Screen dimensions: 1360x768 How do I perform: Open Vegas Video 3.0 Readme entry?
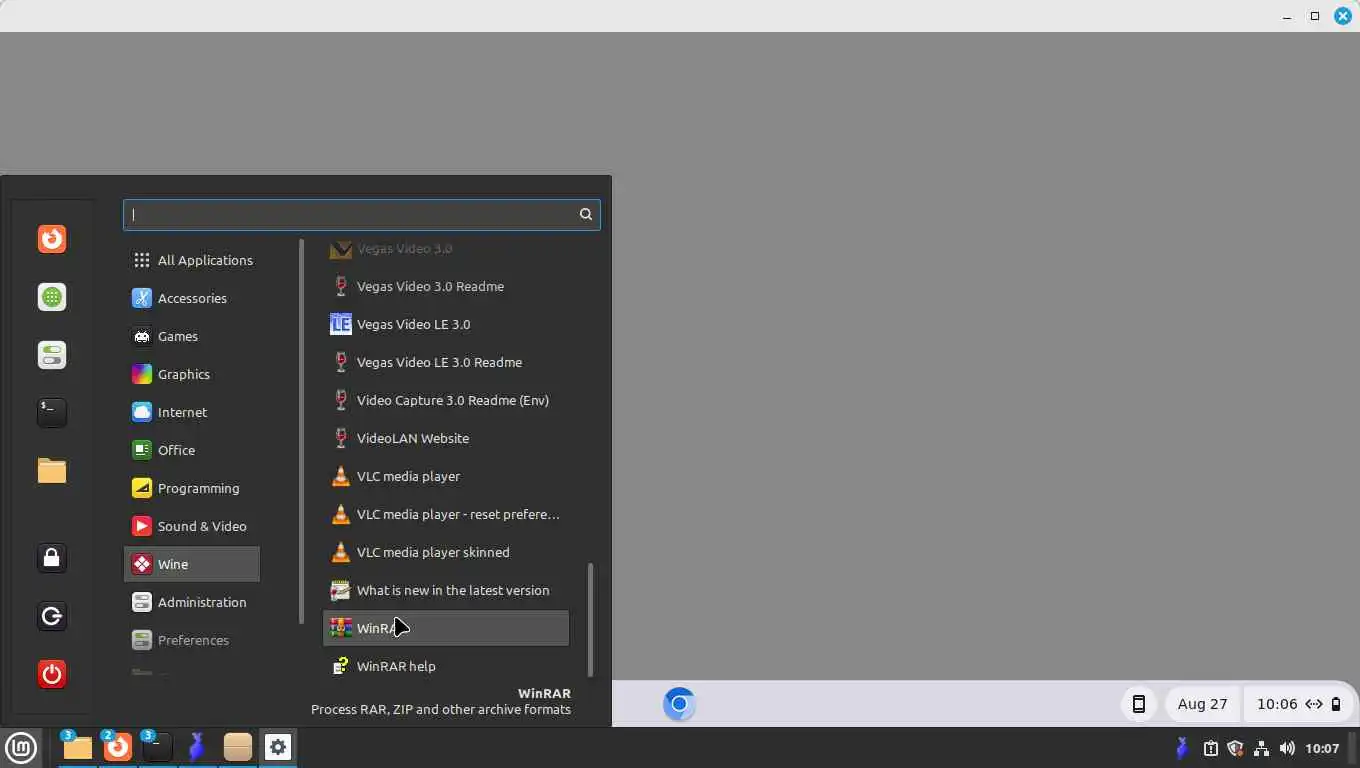point(446,286)
